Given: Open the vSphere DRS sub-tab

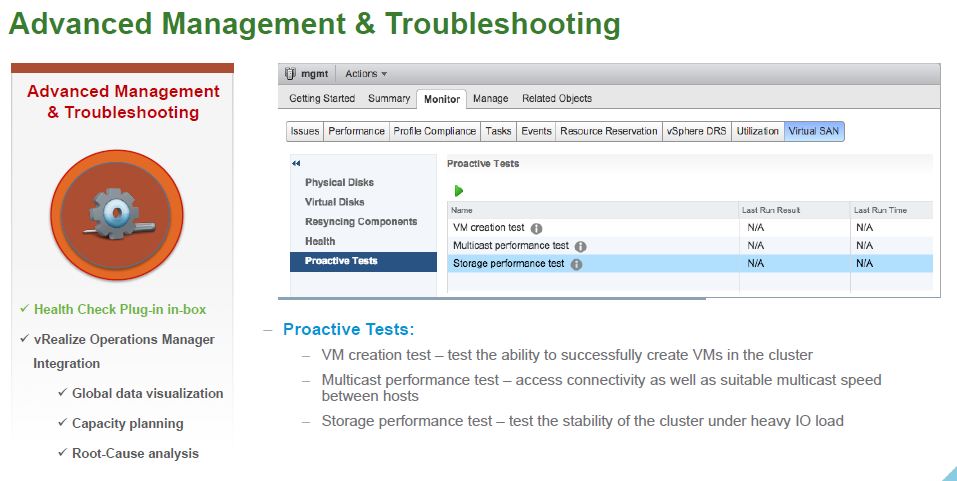Looking at the screenshot, I should tap(696, 131).
